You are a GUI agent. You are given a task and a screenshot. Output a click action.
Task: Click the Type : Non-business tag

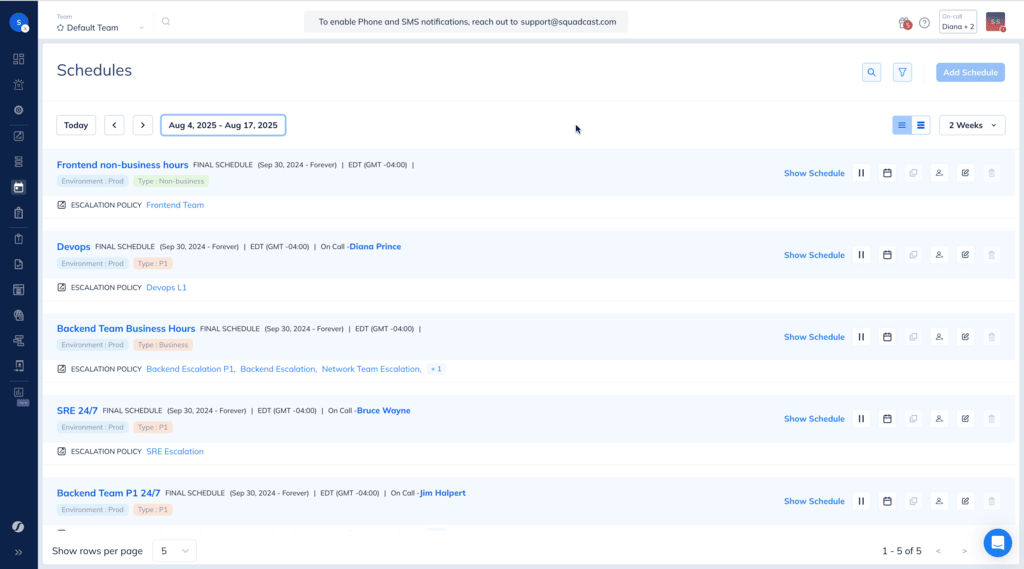[170, 181]
